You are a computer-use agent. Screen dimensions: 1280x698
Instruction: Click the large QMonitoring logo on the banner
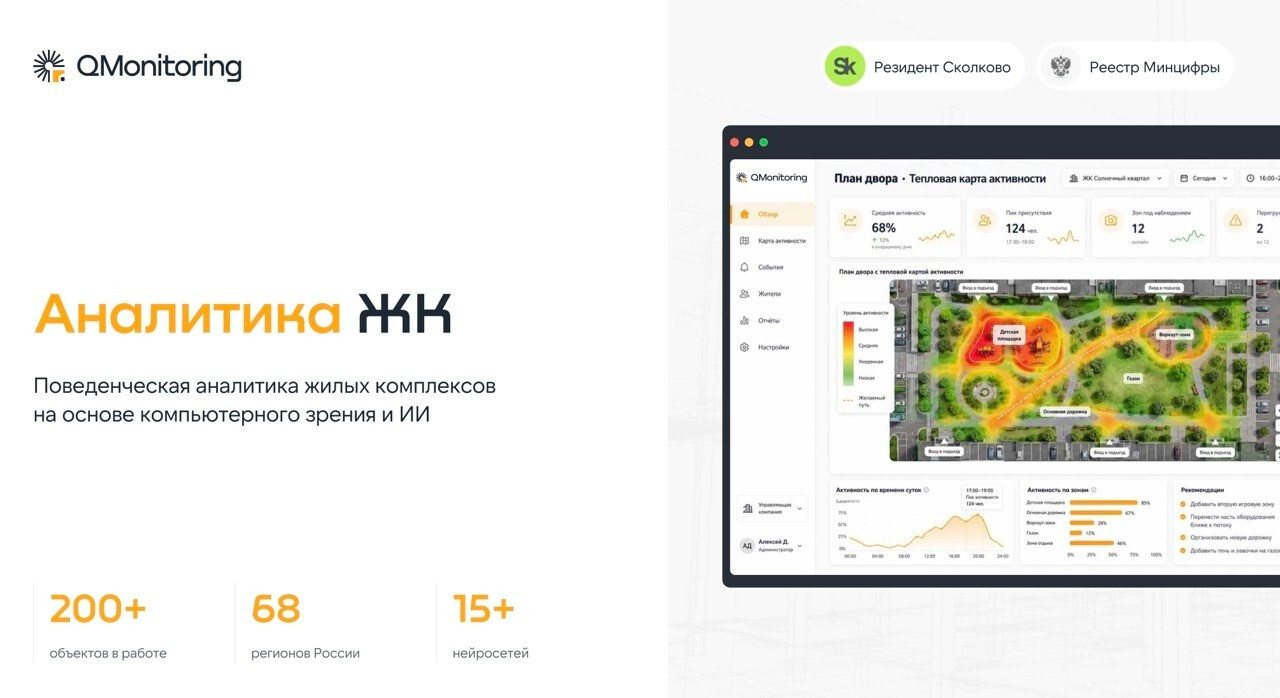(137, 66)
